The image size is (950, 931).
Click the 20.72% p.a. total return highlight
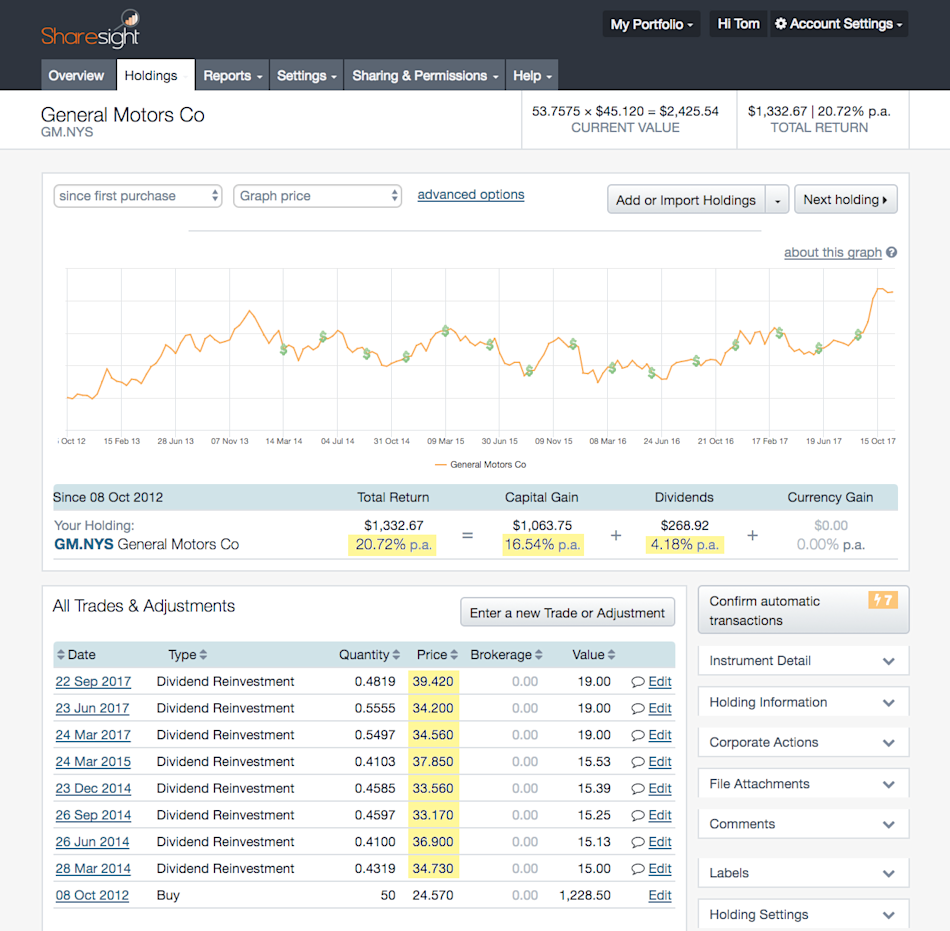click(x=393, y=545)
